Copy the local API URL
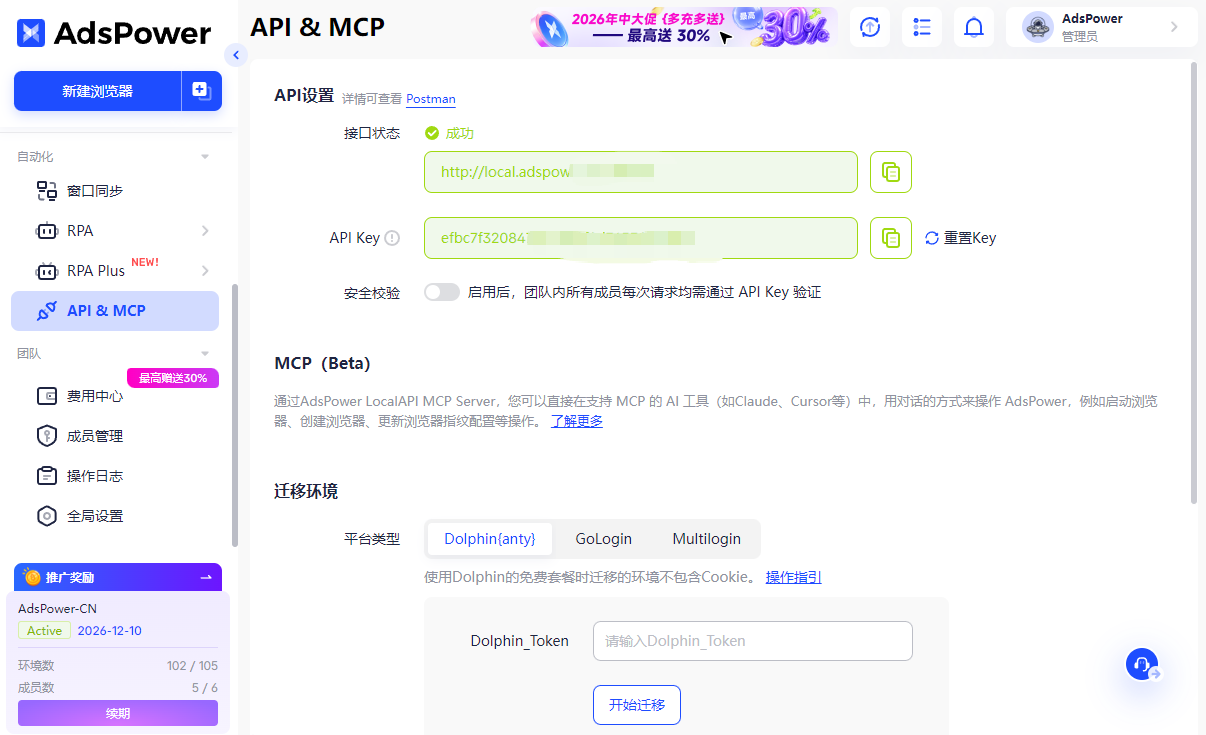Image resolution: width=1206 pixels, height=735 pixels. coord(891,172)
